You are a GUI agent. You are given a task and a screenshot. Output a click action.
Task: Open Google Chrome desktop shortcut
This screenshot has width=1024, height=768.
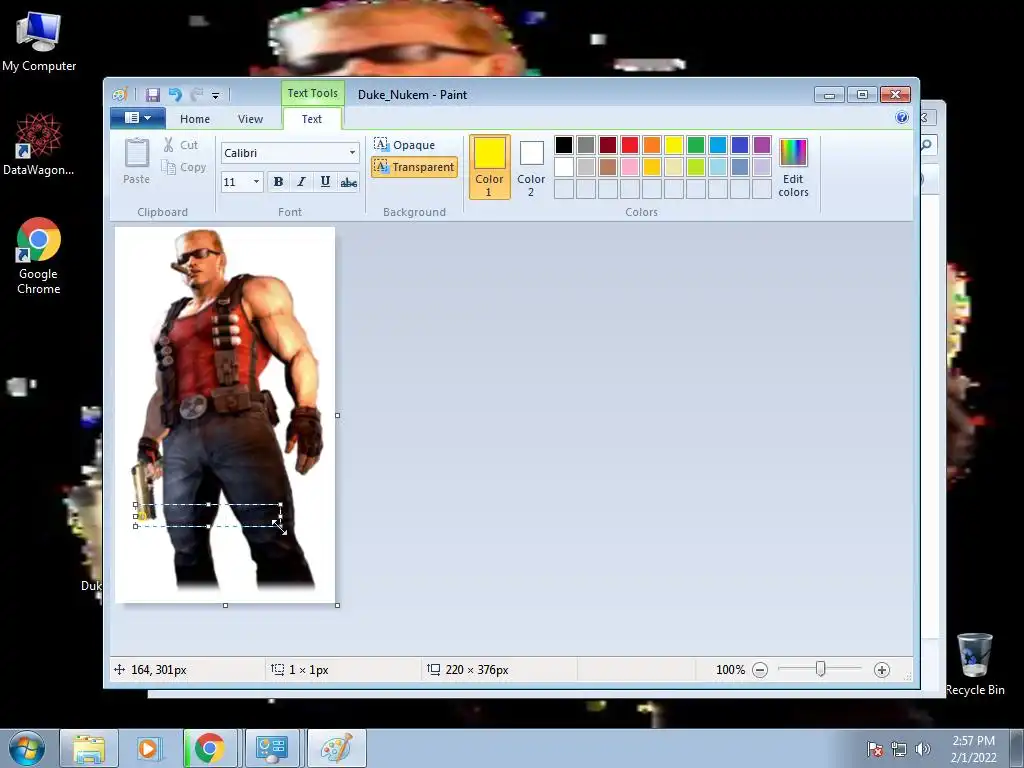point(39,255)
